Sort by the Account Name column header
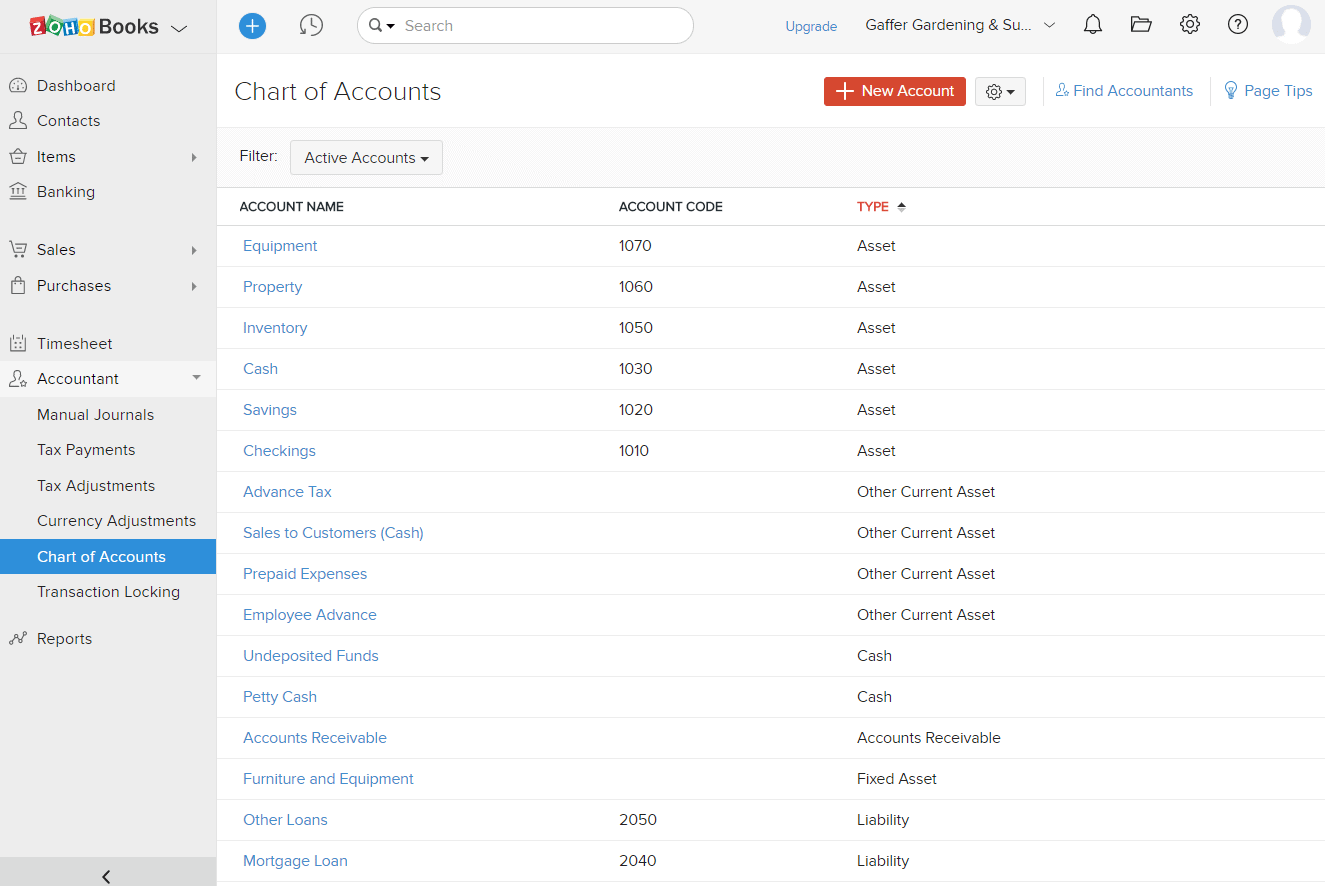Viewport: 1325px width, 886px height. pyautogui.click(x=291, y=207)
